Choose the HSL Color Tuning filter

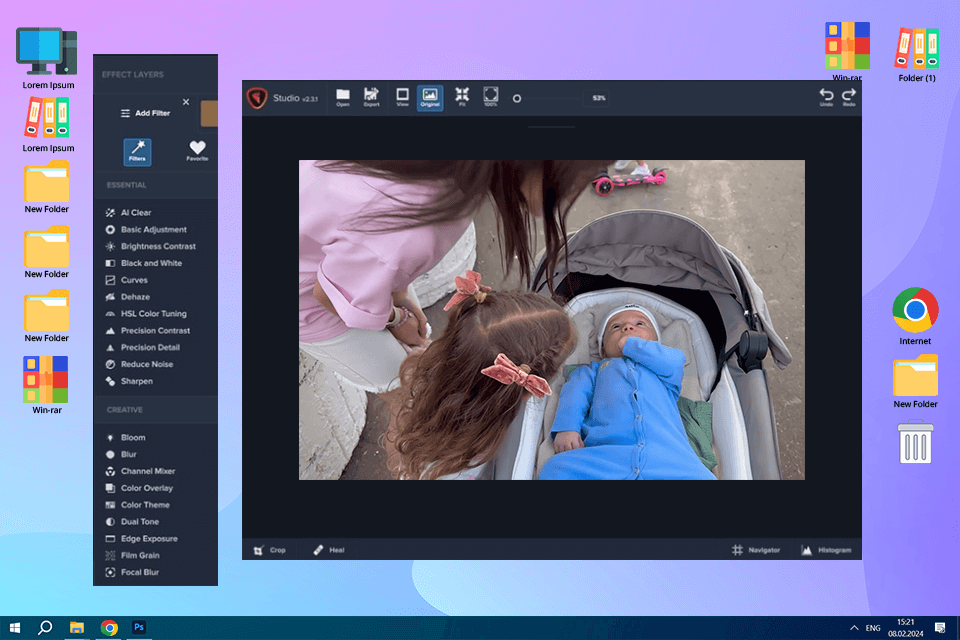tap(146, 314)
